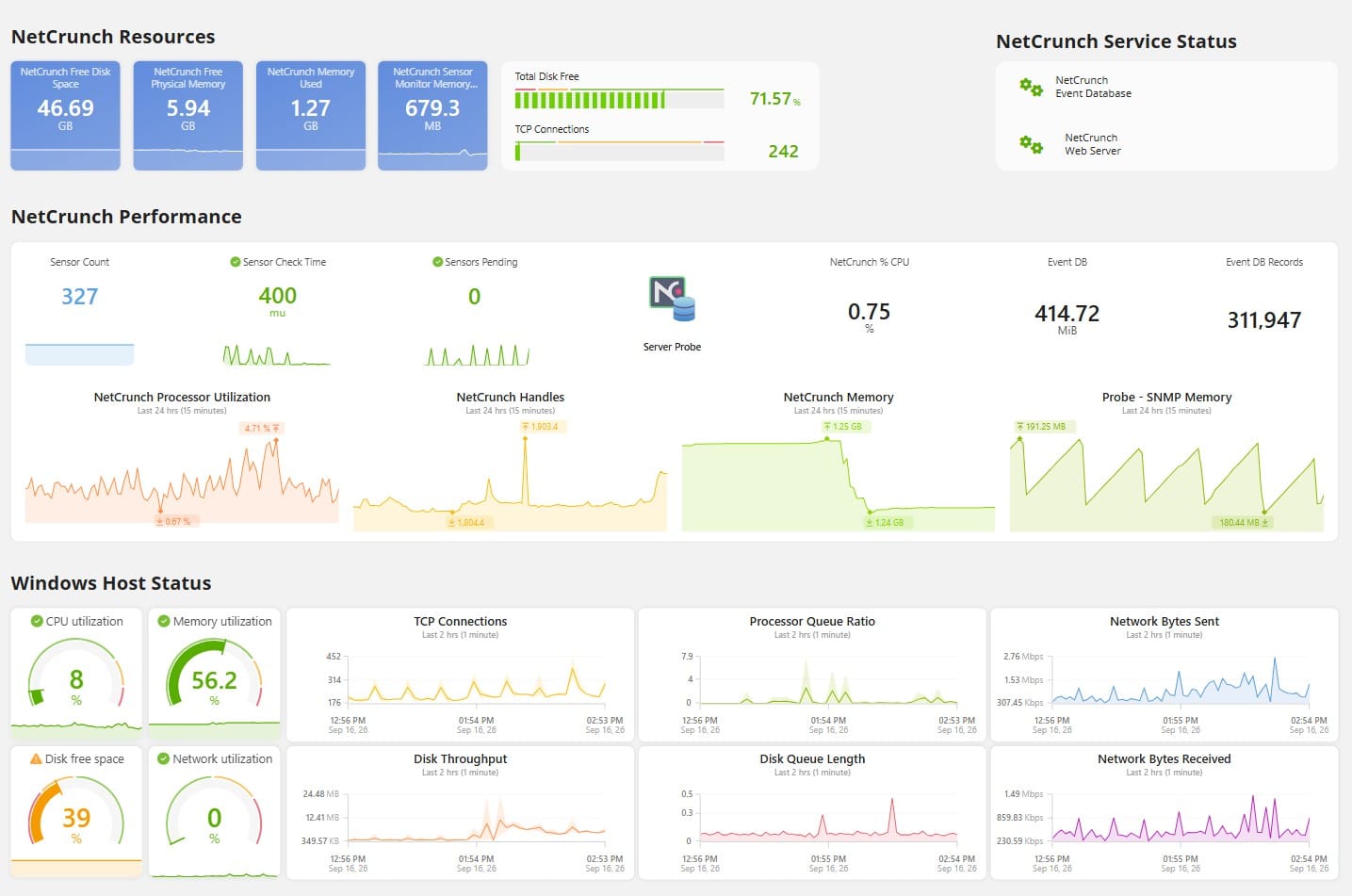Open the NetCrunch Free Physical Memory tile

(x=188, y=116)
